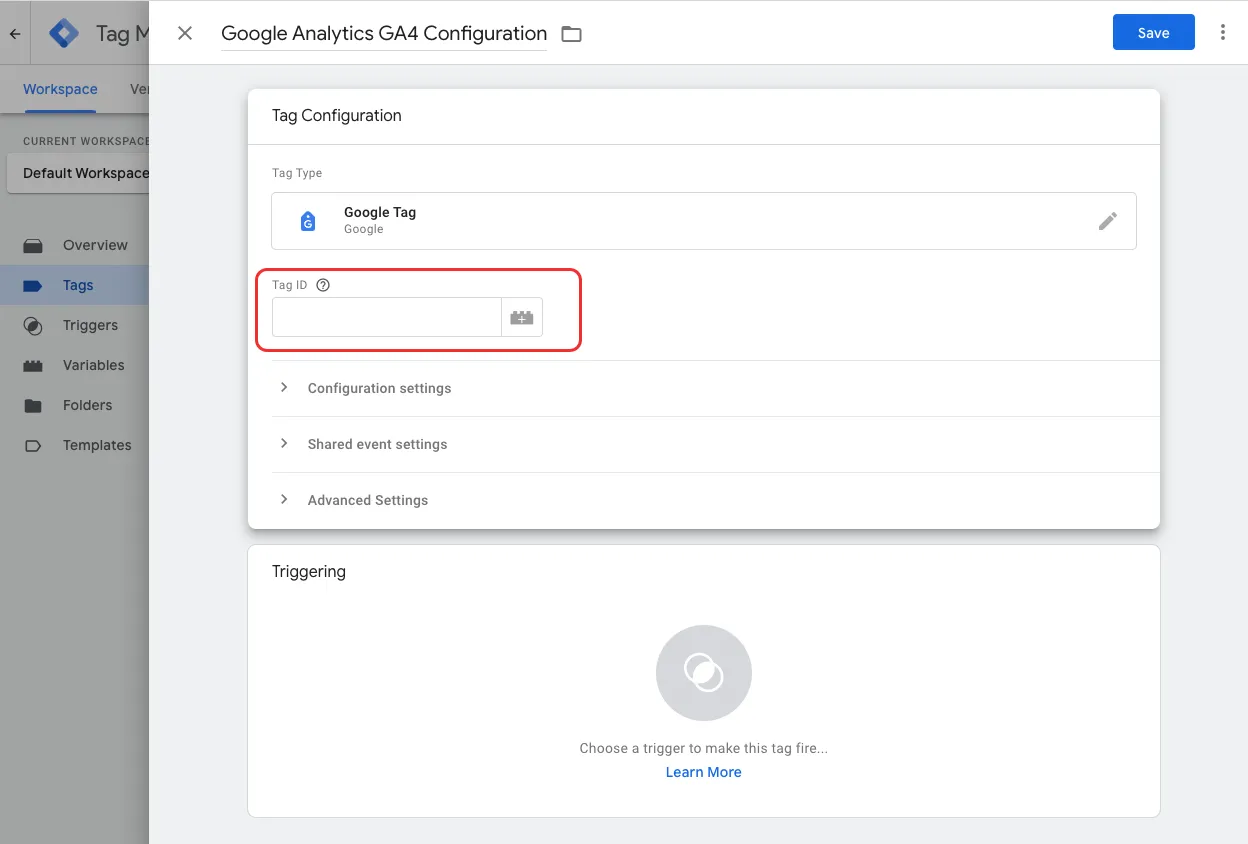Click the Google Tag type icon

point(308,221)
